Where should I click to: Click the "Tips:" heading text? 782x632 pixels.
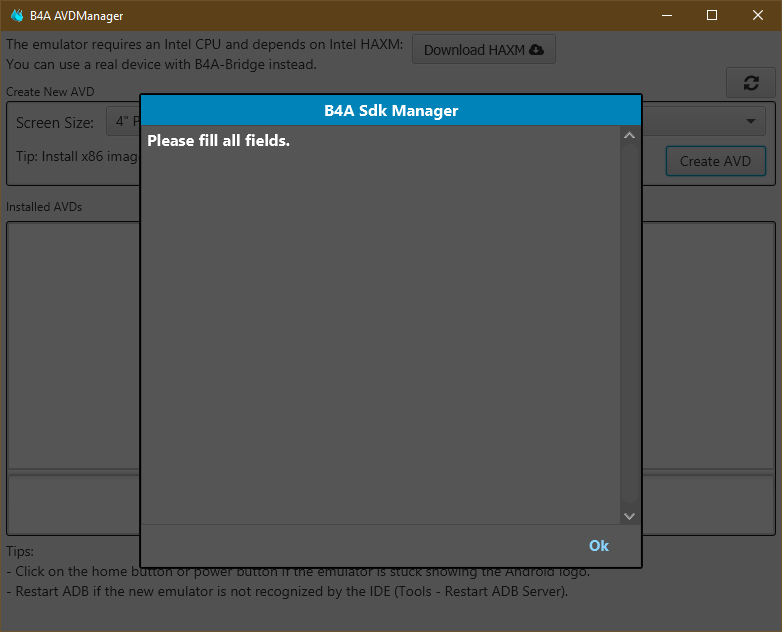pyautogui.click(x=20, y=551)
